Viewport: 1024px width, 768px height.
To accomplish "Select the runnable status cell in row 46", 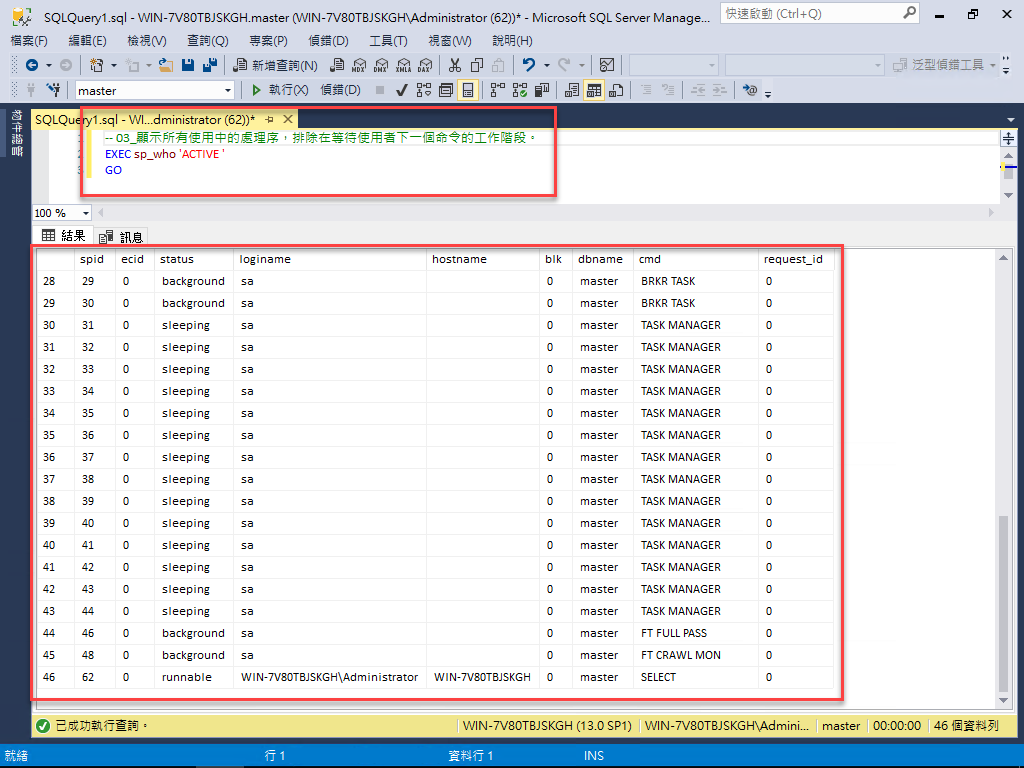I will pyautogui.click(x=194, y=677).
